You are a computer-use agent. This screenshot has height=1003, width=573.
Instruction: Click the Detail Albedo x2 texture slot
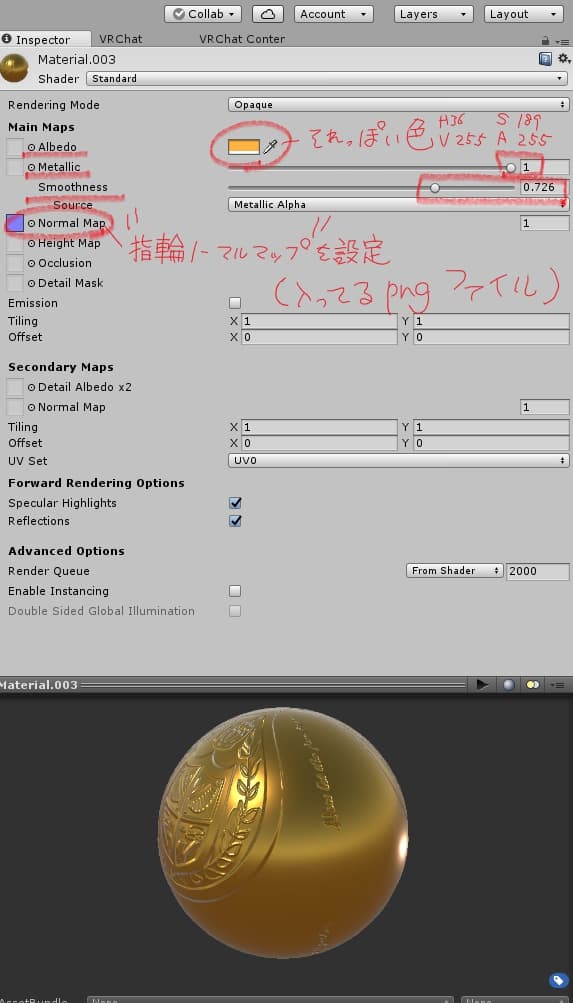[15, 387]
